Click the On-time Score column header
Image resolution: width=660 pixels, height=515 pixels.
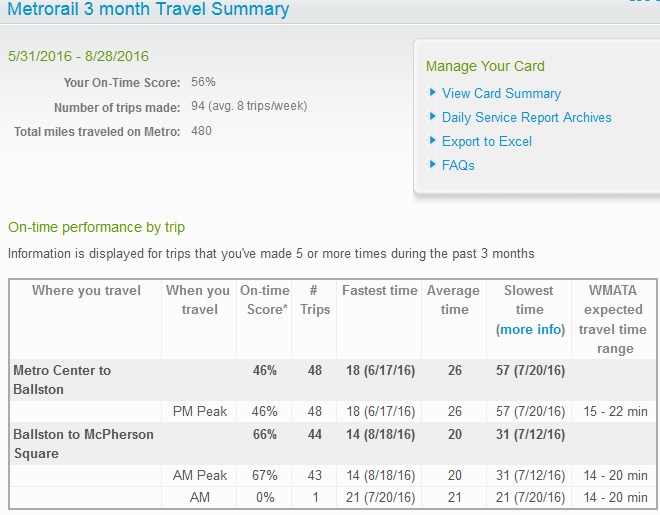coord(264,300)
